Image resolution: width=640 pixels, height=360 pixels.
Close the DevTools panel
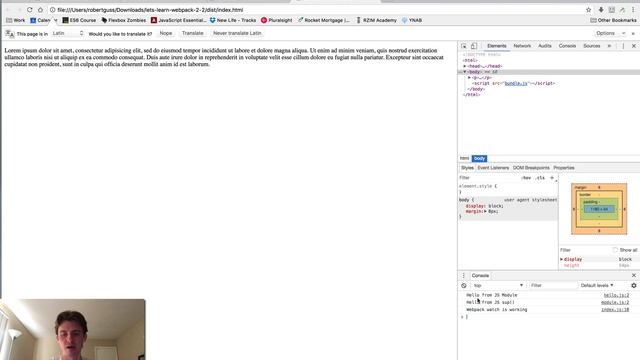634,46
